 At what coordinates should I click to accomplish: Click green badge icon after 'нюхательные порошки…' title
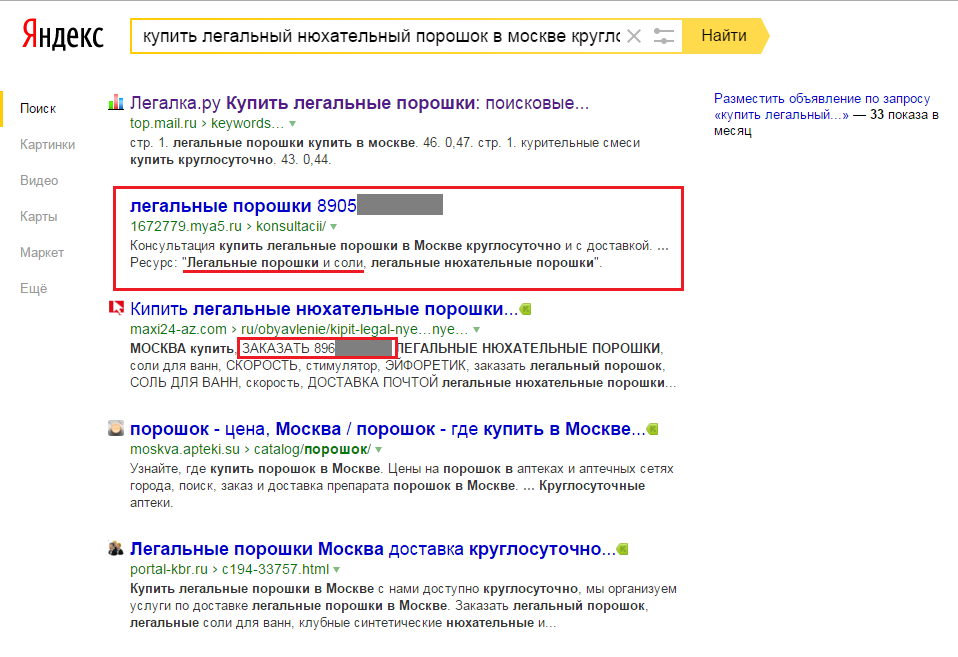[x=525, y=309]
